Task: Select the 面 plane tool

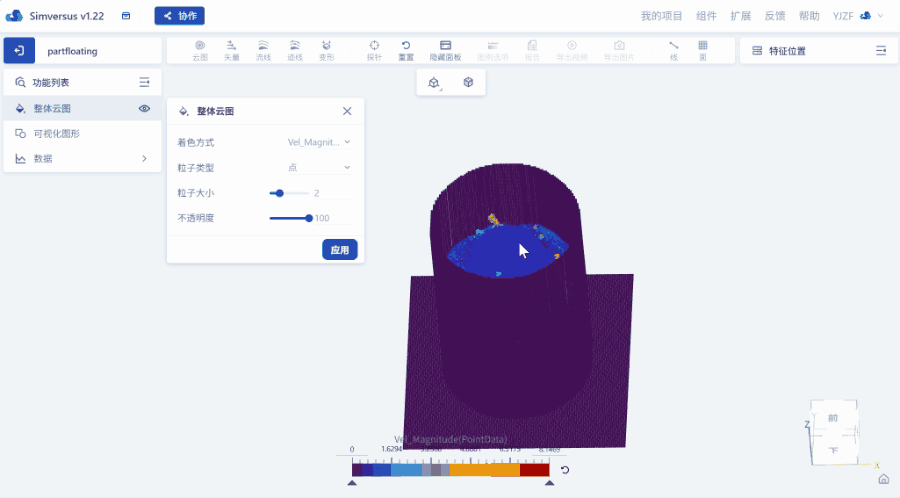Action: (703, 50)
